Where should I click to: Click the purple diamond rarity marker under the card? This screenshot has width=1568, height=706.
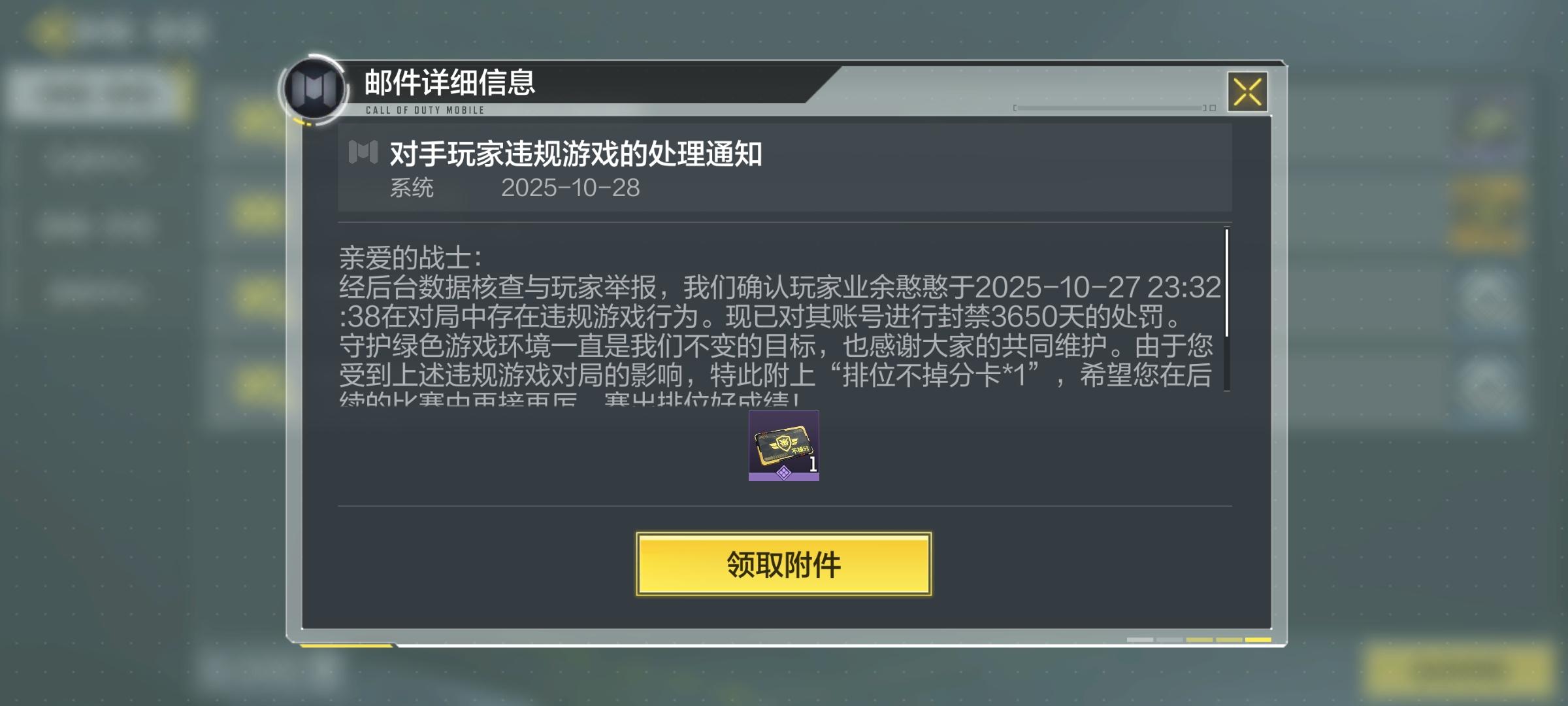(x=783, y=473)
